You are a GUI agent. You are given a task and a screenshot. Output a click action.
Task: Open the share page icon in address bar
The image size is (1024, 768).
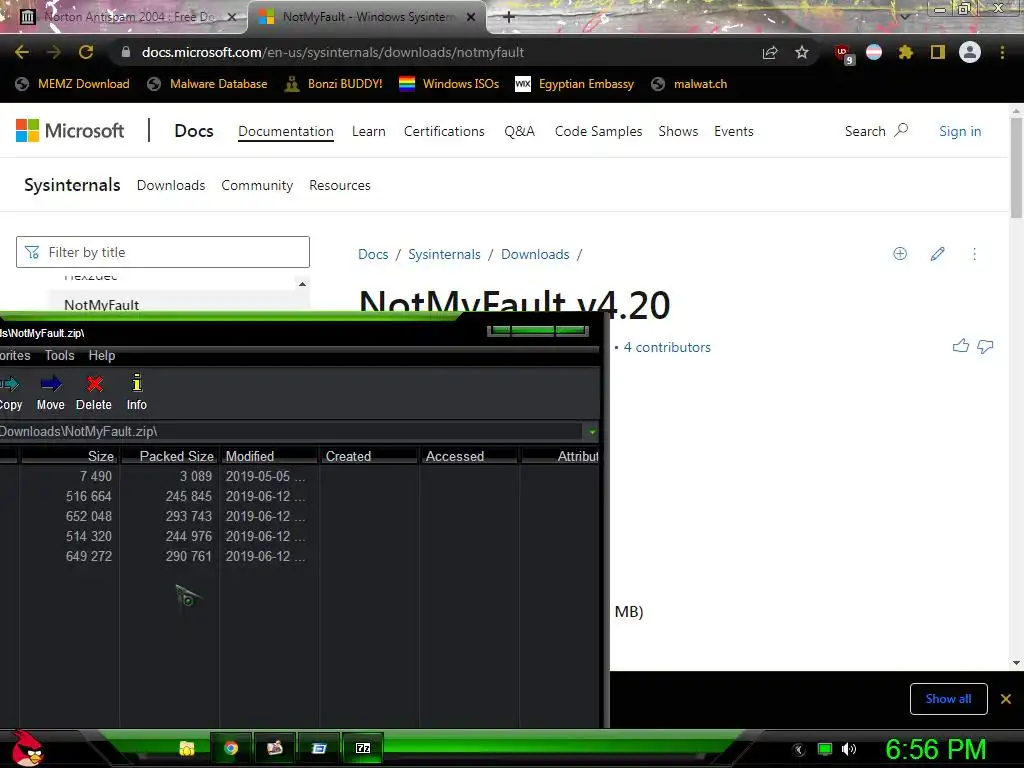pyautogui.click(x=770, y=52)
